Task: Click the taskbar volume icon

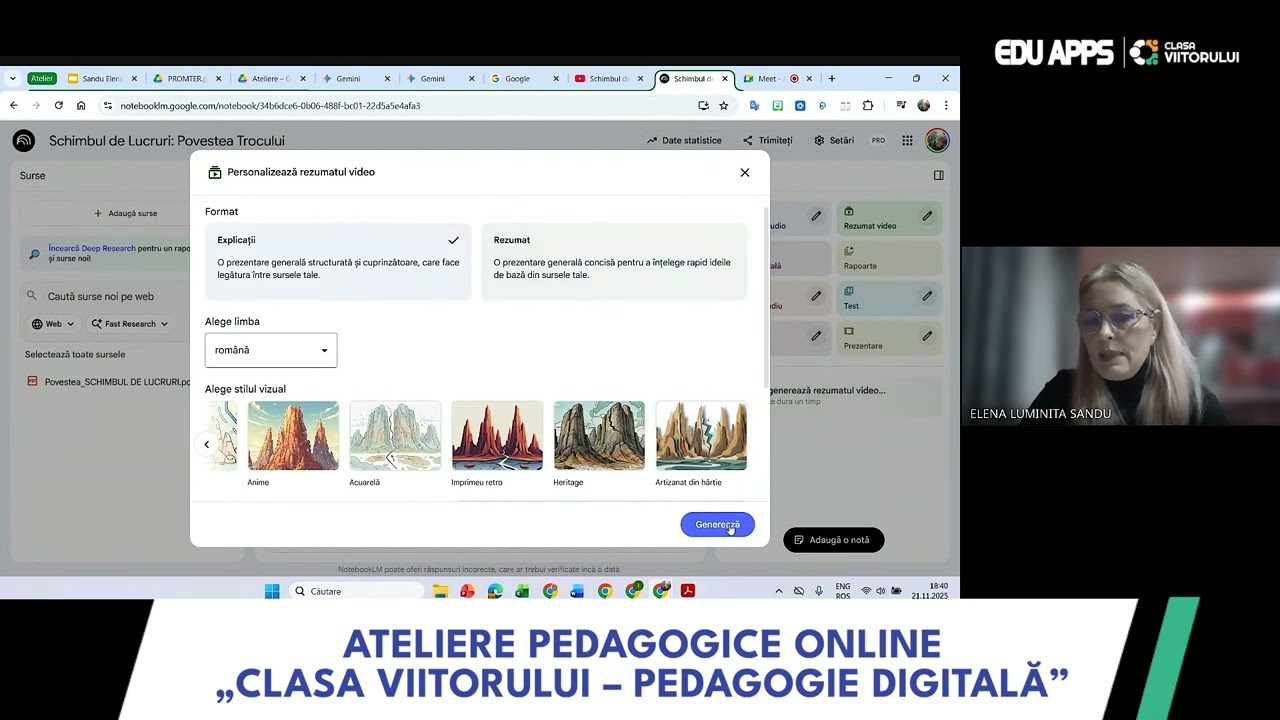Action: click(881, 591)
